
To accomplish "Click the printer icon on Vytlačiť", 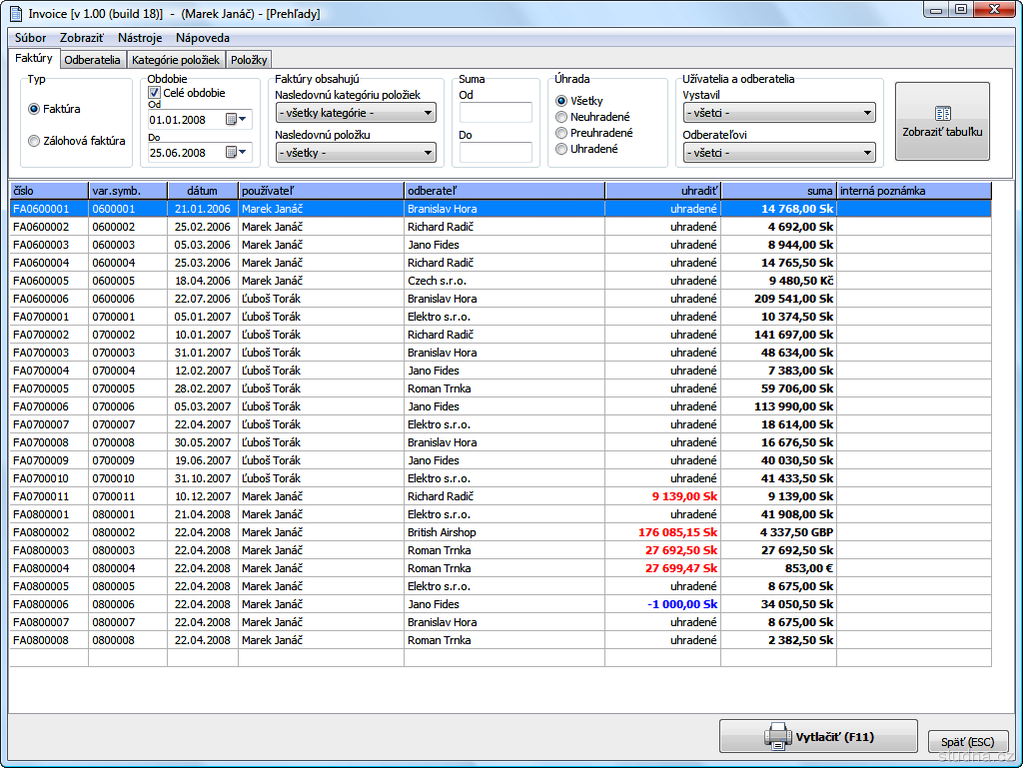I will (x=777, y=737).
